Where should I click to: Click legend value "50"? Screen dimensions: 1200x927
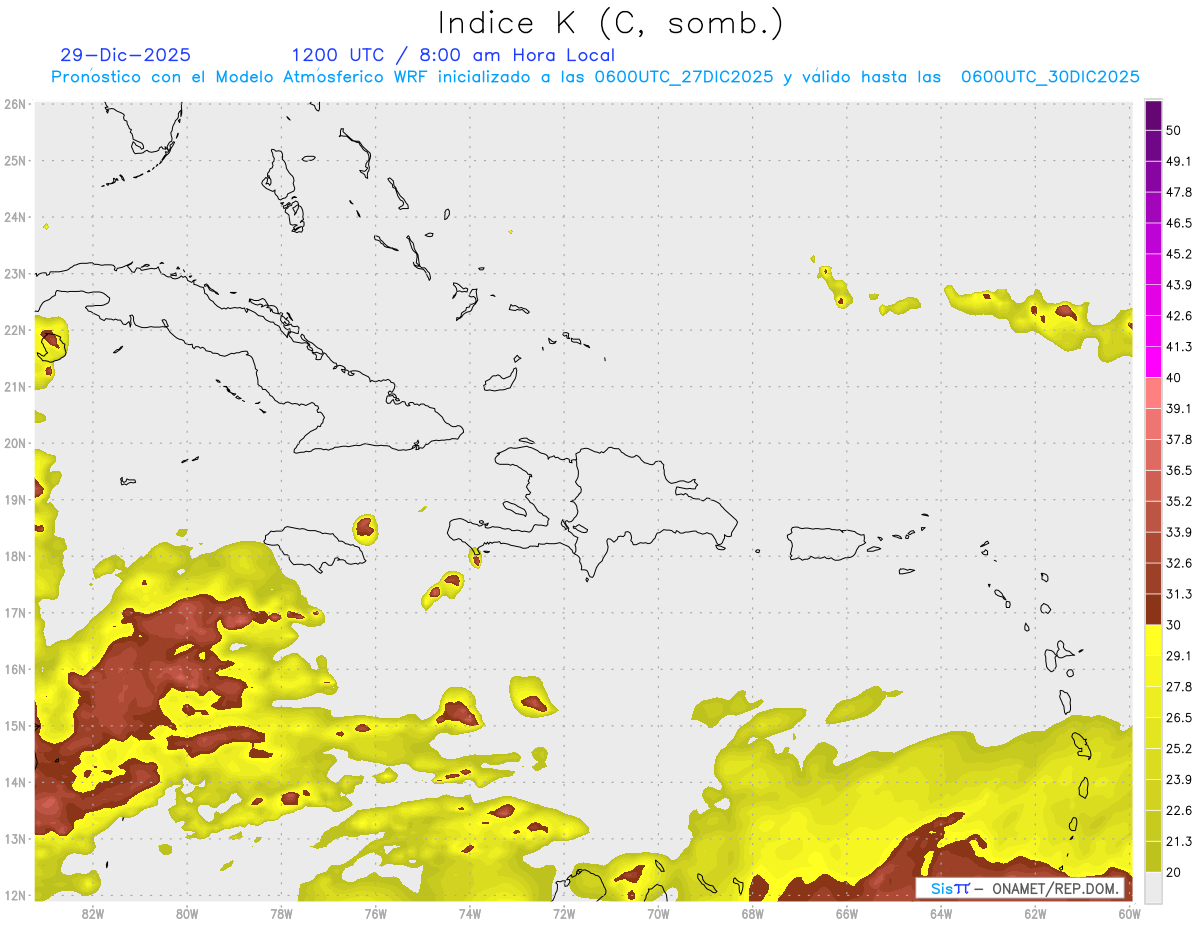pyautogui.click(x=1175, y=130)
